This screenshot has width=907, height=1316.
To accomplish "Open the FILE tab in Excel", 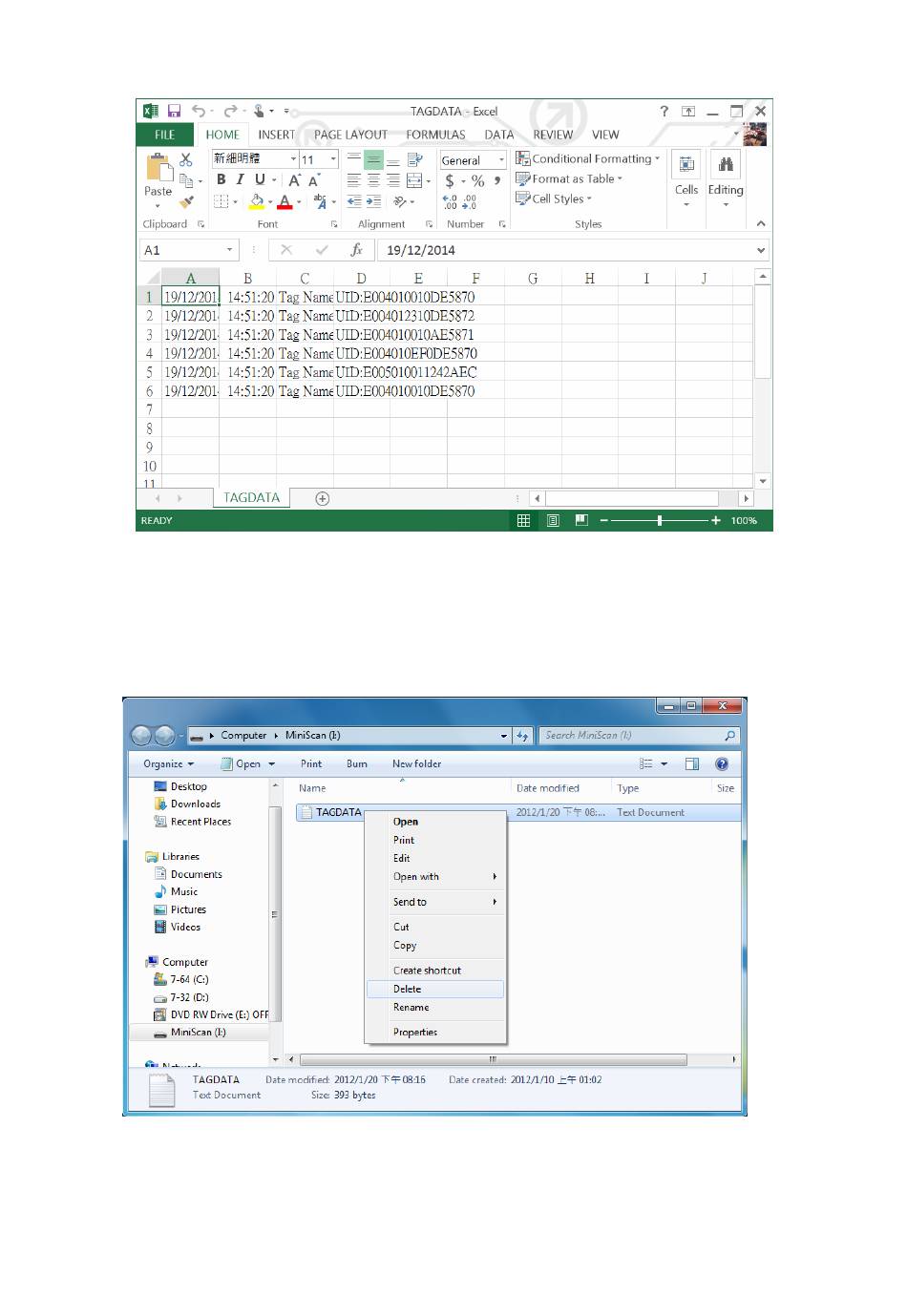I will point(165,135).
